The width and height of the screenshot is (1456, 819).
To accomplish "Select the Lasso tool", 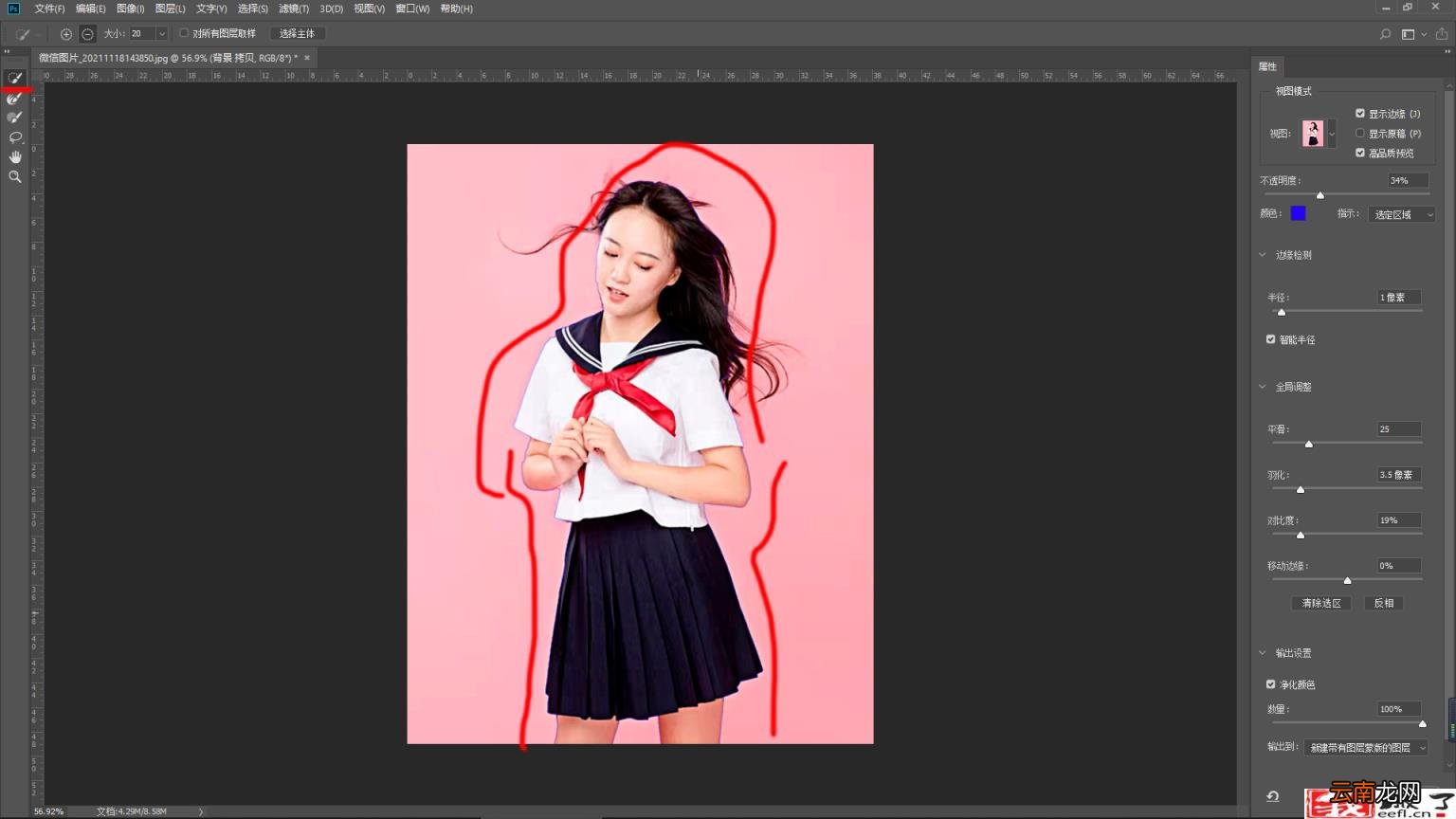I will (x=14, y=137).
